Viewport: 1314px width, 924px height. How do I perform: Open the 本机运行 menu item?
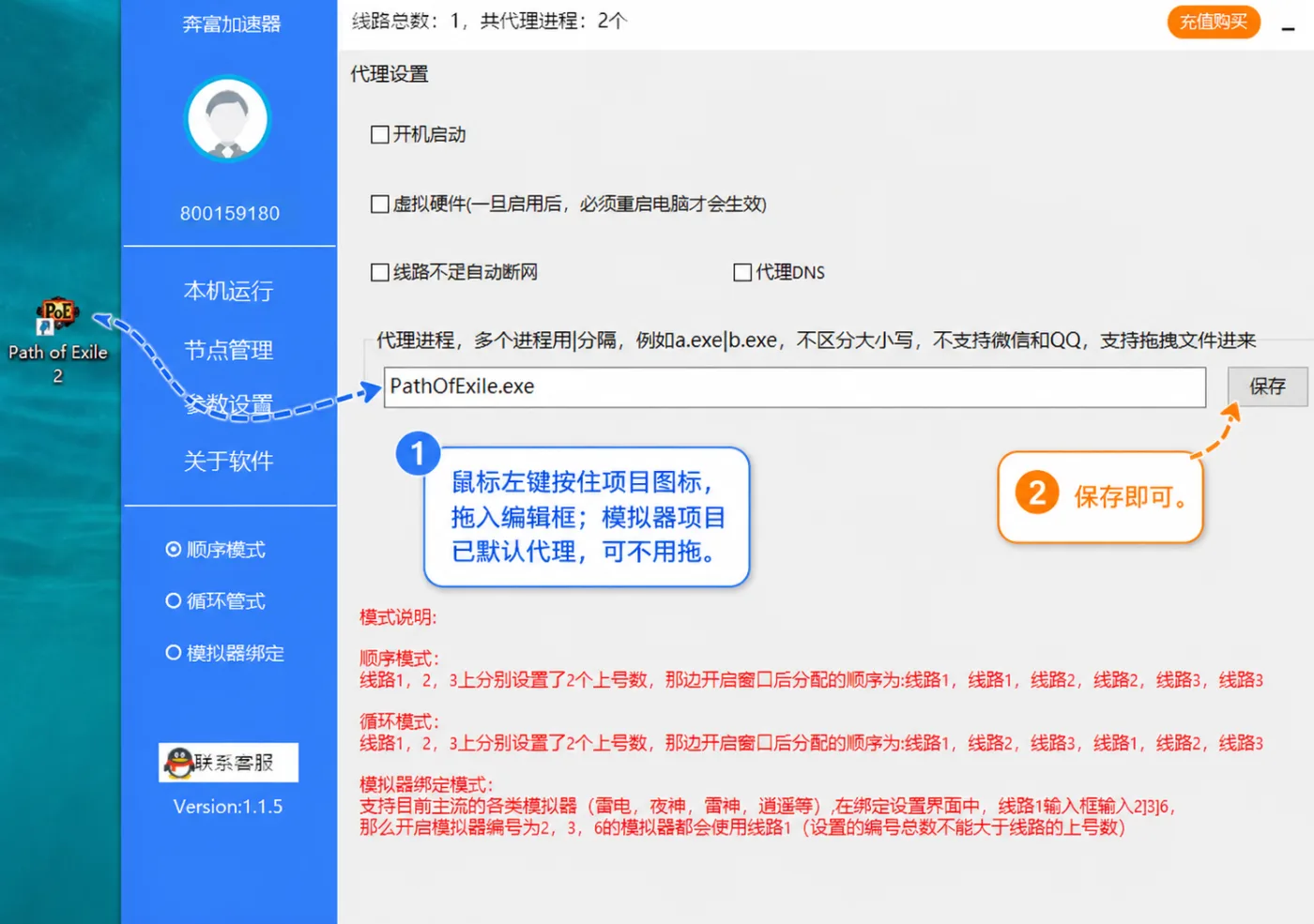pyautogui.click(x=228, y=291)
